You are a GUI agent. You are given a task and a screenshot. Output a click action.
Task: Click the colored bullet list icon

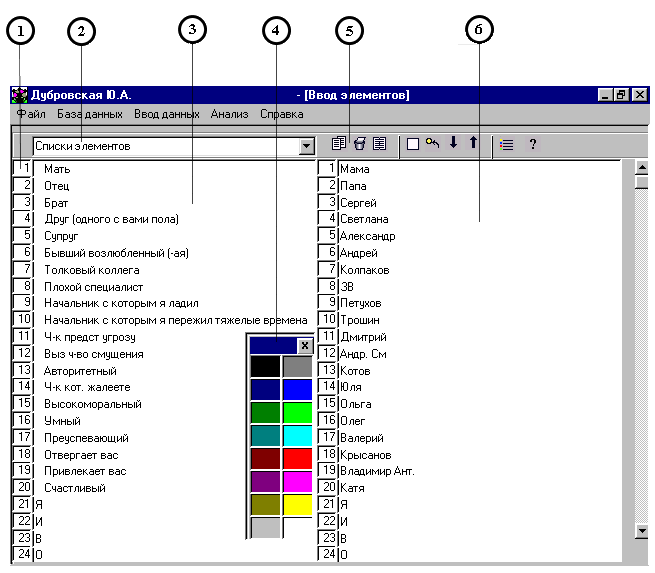[x=506, y=145]
